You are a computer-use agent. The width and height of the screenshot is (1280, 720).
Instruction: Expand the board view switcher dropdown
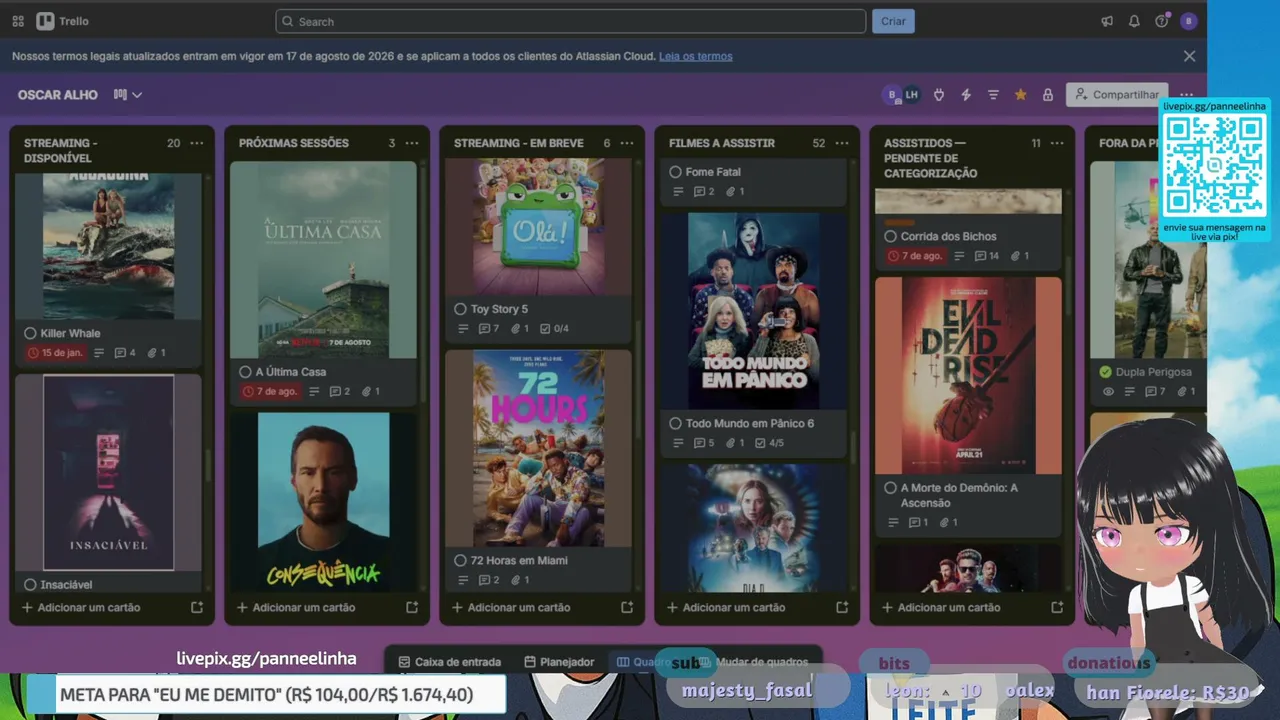point(128,95)
